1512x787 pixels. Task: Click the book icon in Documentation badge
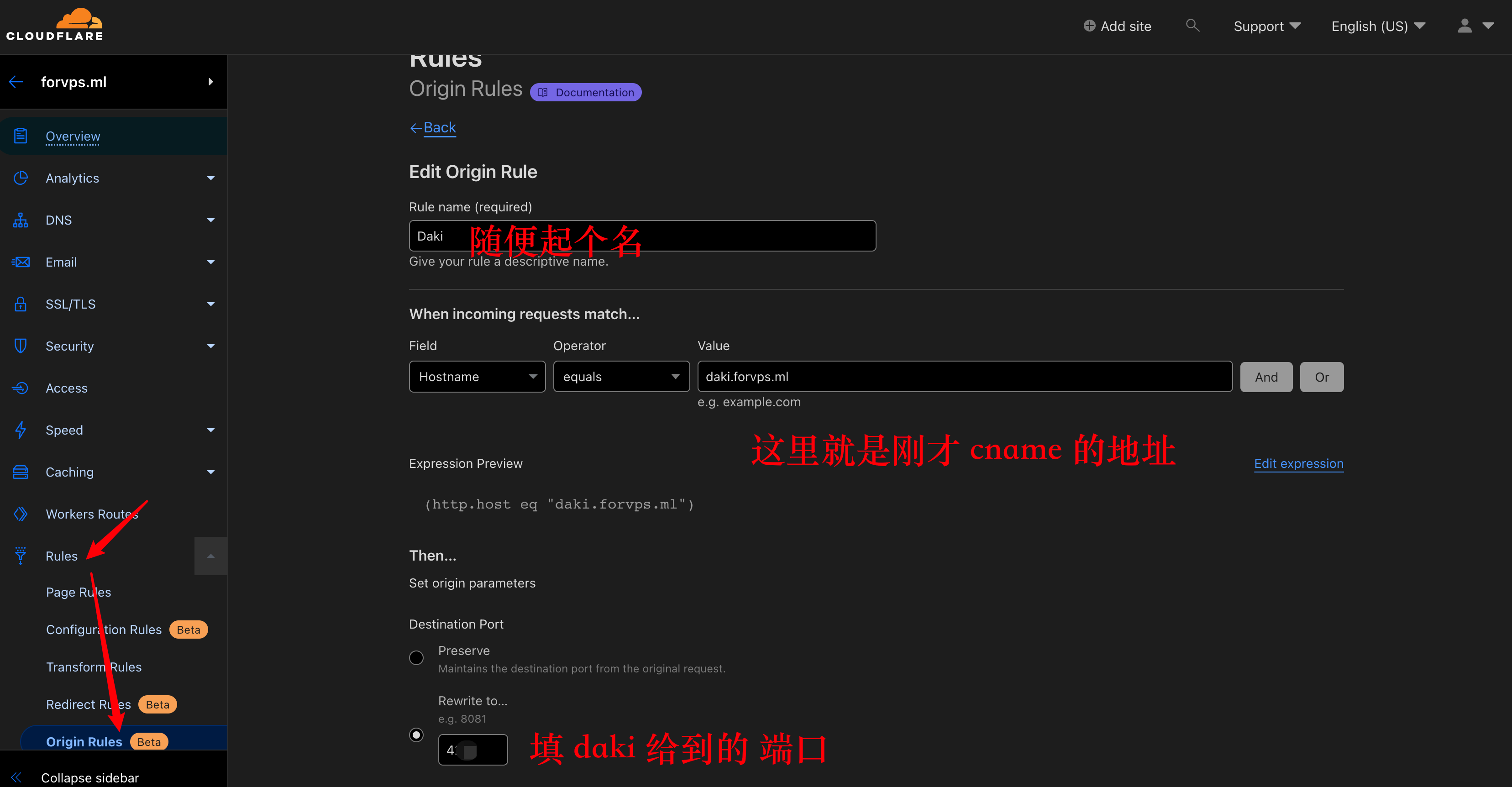[x=543, y=92]
